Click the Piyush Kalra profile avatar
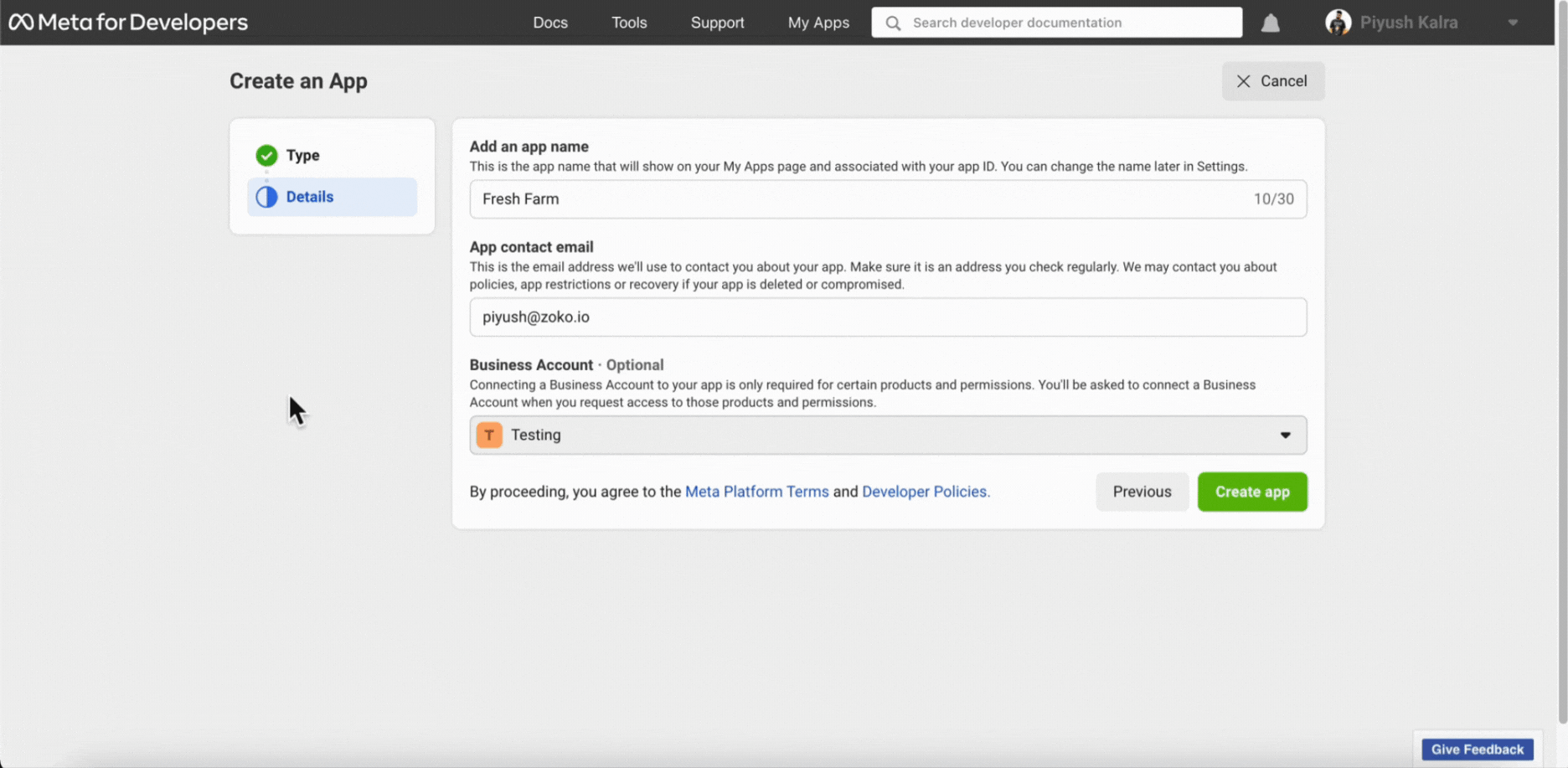The image size is (1568, 768). 1338,23
